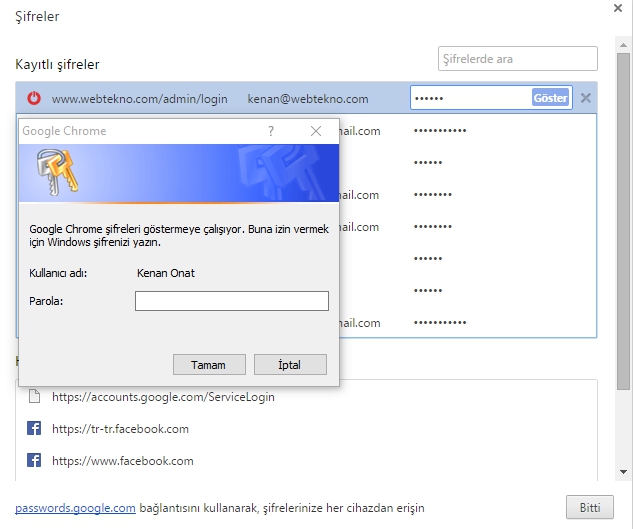
Task: Click the scrollbar down arrow
Action: tap(623, 472)
